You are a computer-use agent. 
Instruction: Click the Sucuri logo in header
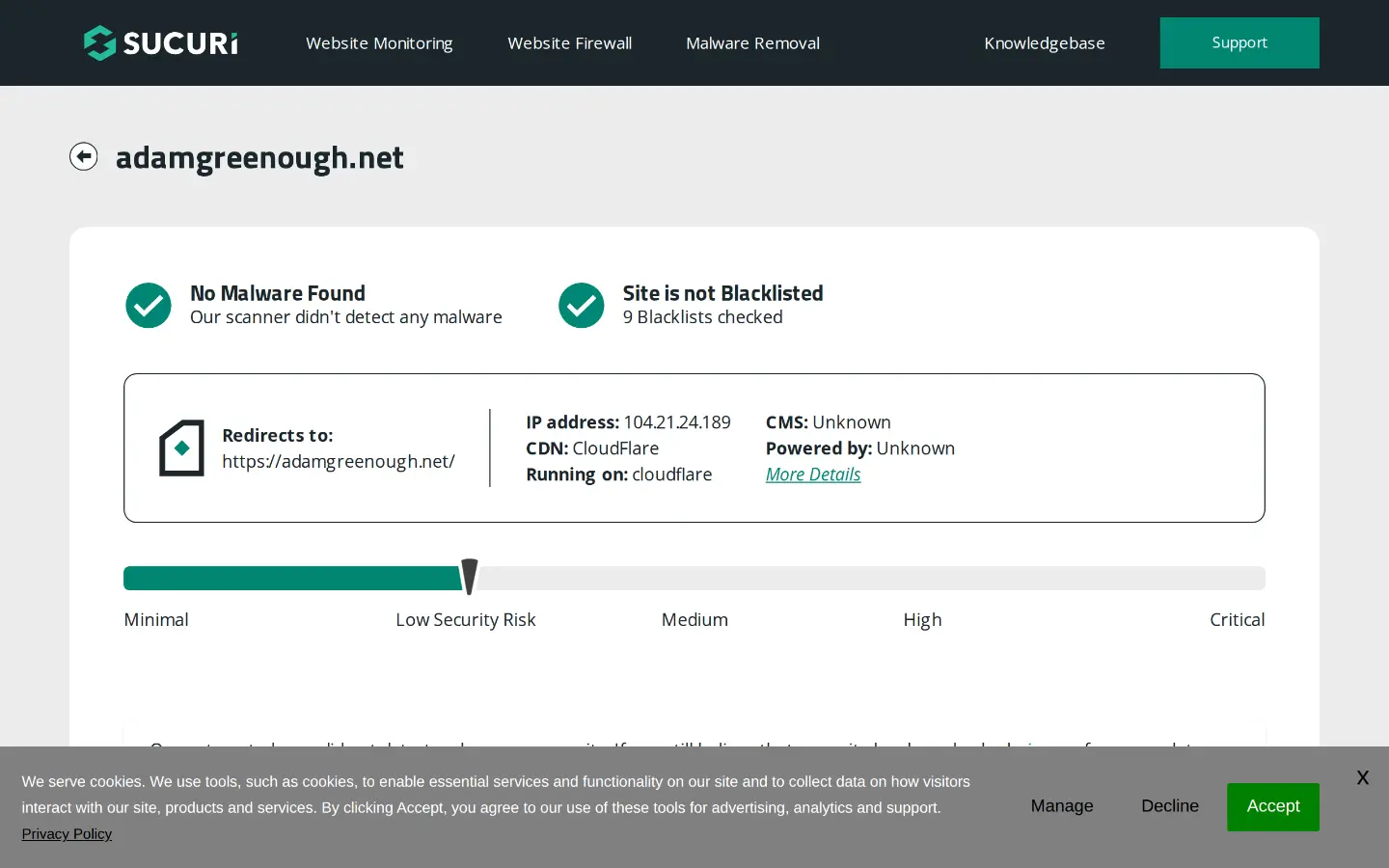pos(160,42)
